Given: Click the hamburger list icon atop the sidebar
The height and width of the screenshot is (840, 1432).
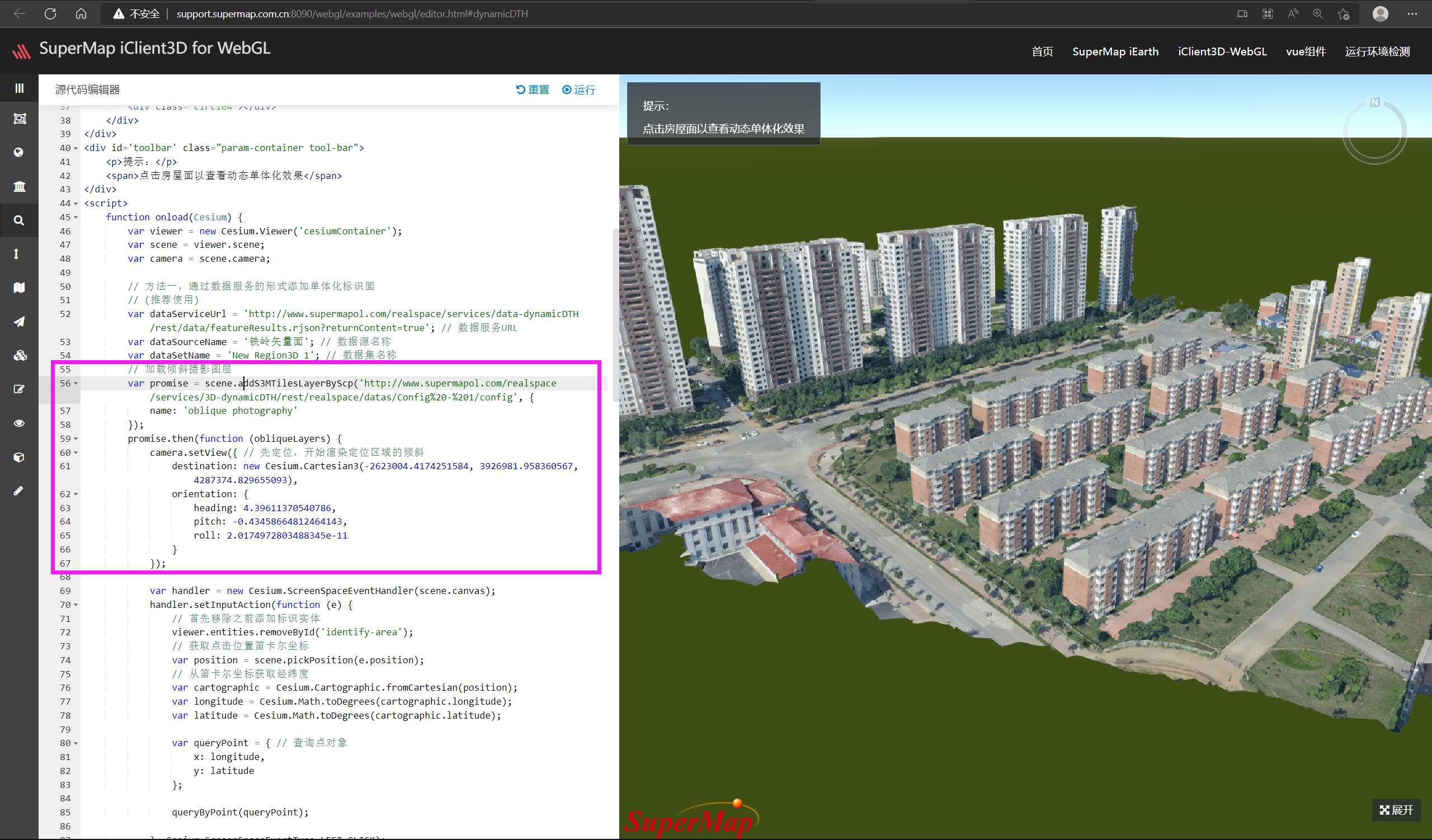Looking at the screenshot, I should point(20,88).
